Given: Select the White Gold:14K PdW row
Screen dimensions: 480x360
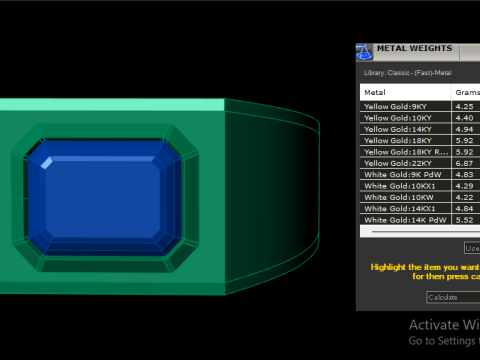Looking at the screenshot, I should [x=420, y=220].
